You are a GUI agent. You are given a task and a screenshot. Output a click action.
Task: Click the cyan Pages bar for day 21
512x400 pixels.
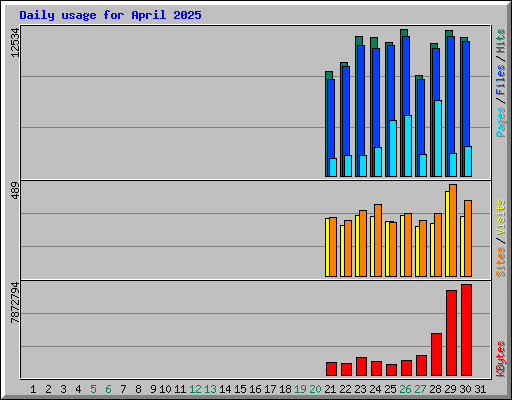333,167
